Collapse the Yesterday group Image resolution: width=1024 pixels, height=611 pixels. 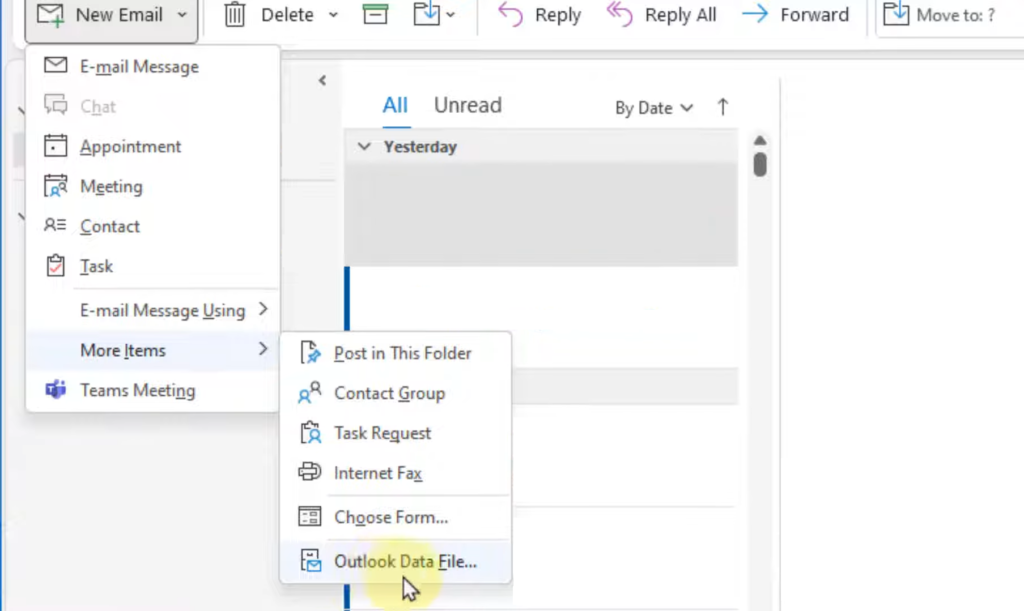pos(364,146)
